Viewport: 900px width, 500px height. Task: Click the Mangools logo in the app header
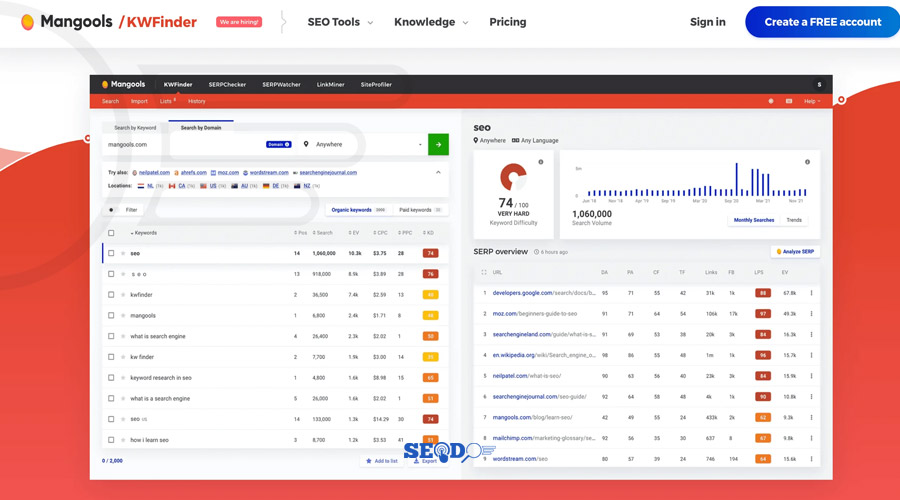pyautogui.click(x=124, y=85)
